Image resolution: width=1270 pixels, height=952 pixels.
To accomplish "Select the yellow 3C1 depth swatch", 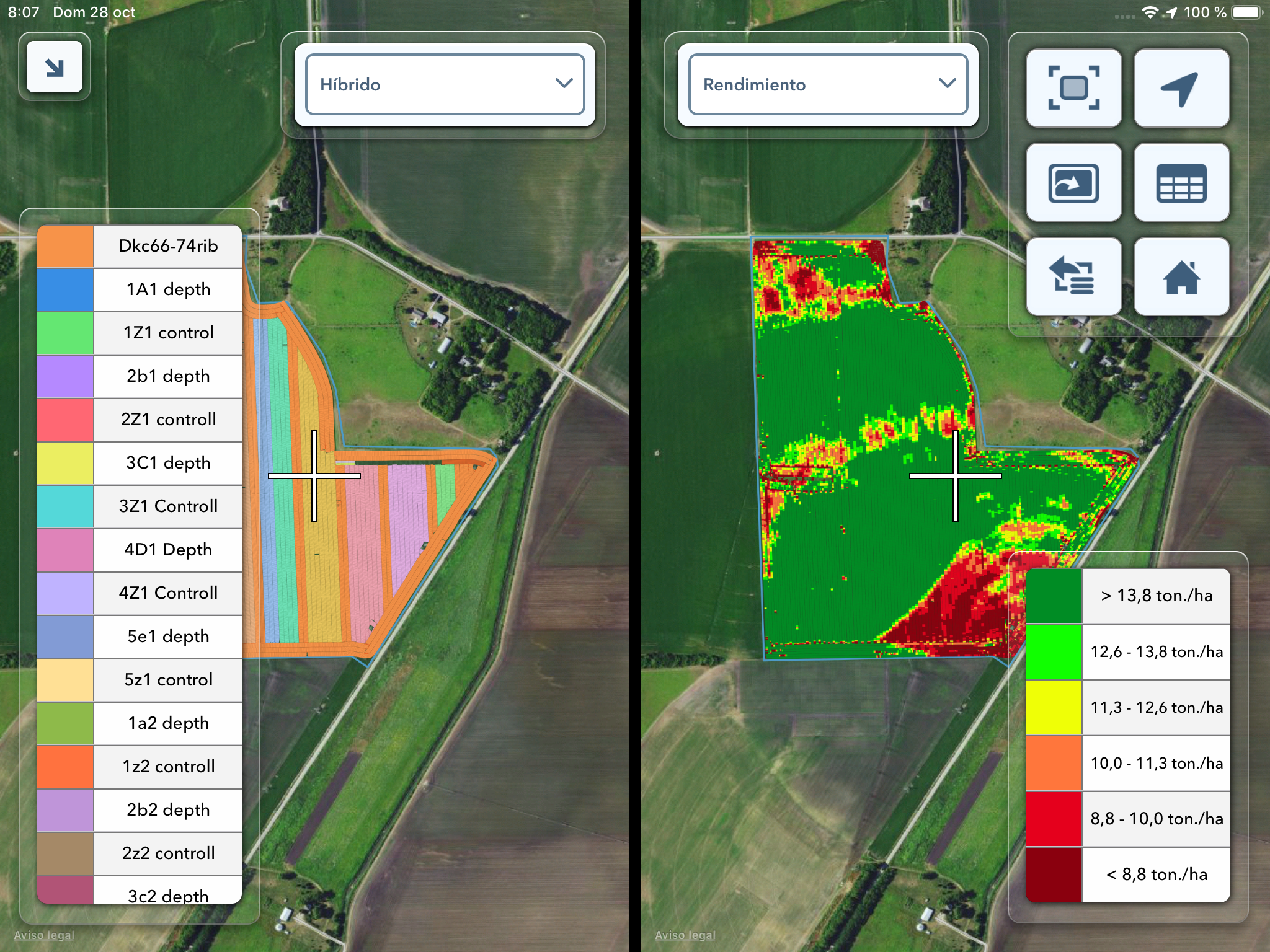I will (65, 464).
